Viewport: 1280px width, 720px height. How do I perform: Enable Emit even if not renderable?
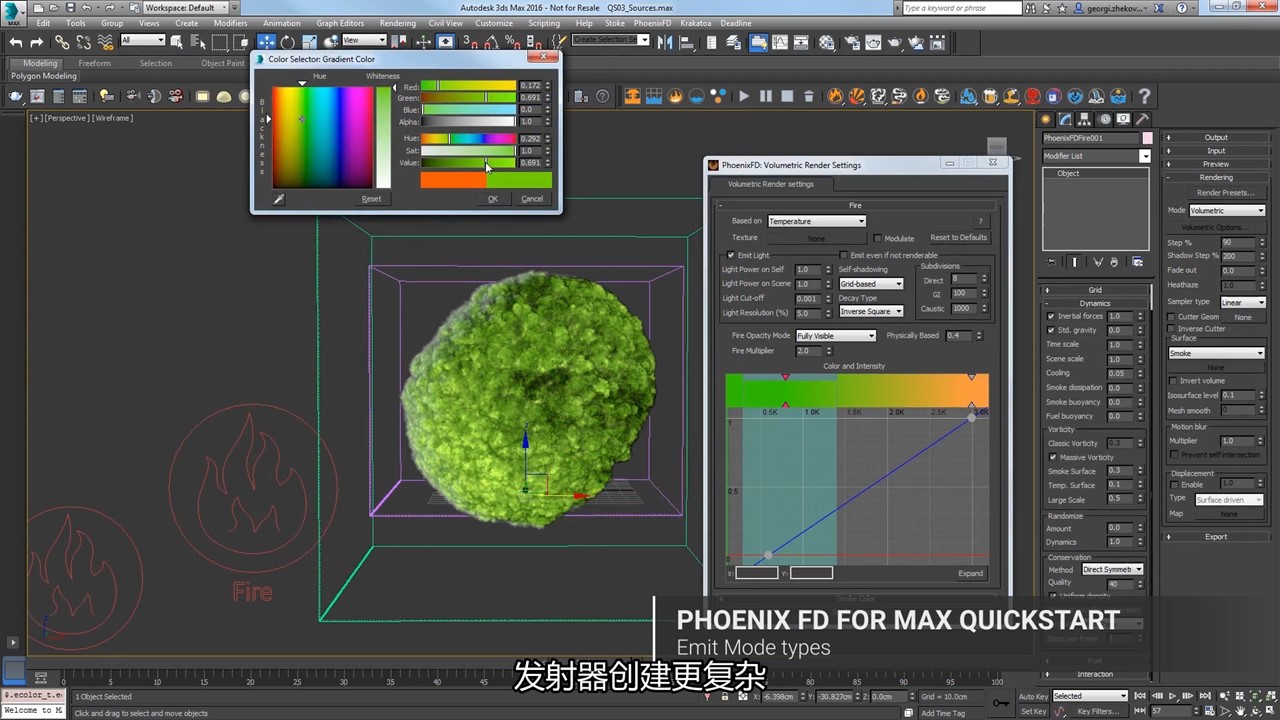pyautogui.click(x=843, y=255)
